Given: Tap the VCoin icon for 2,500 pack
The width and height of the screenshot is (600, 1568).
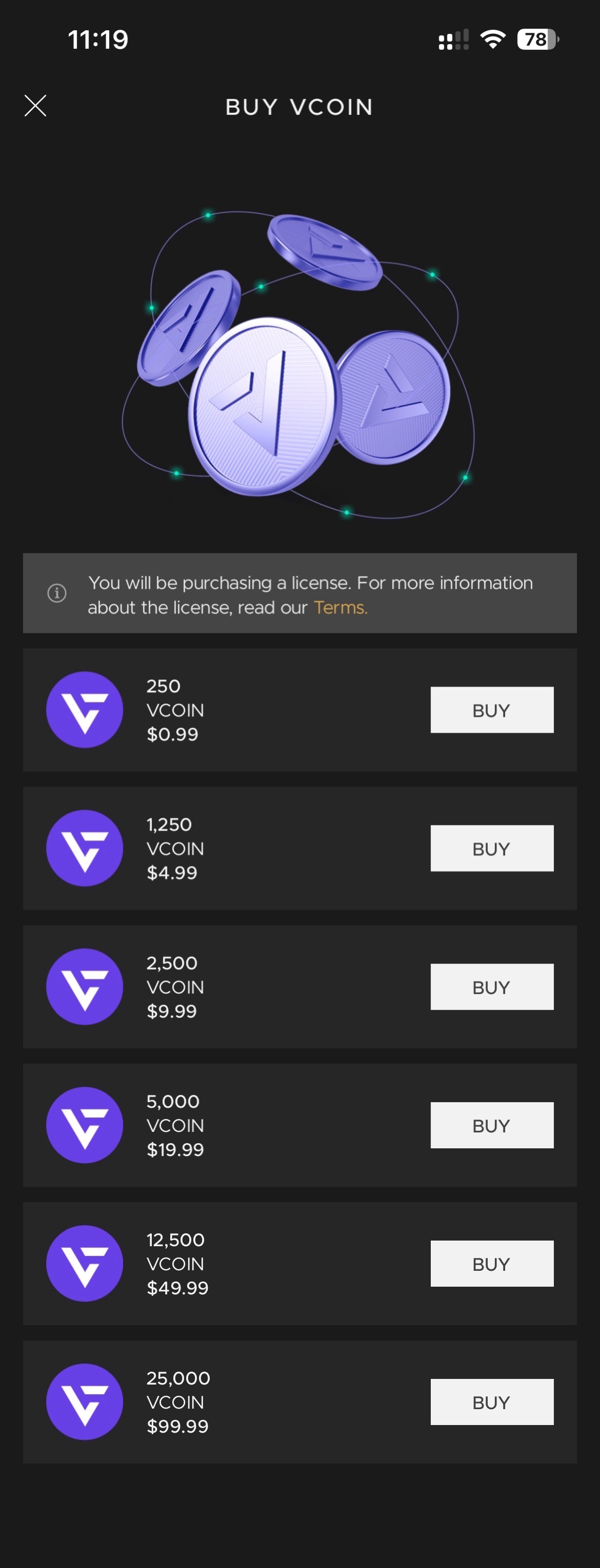Looking at the screenshot, I should (85, 987).
